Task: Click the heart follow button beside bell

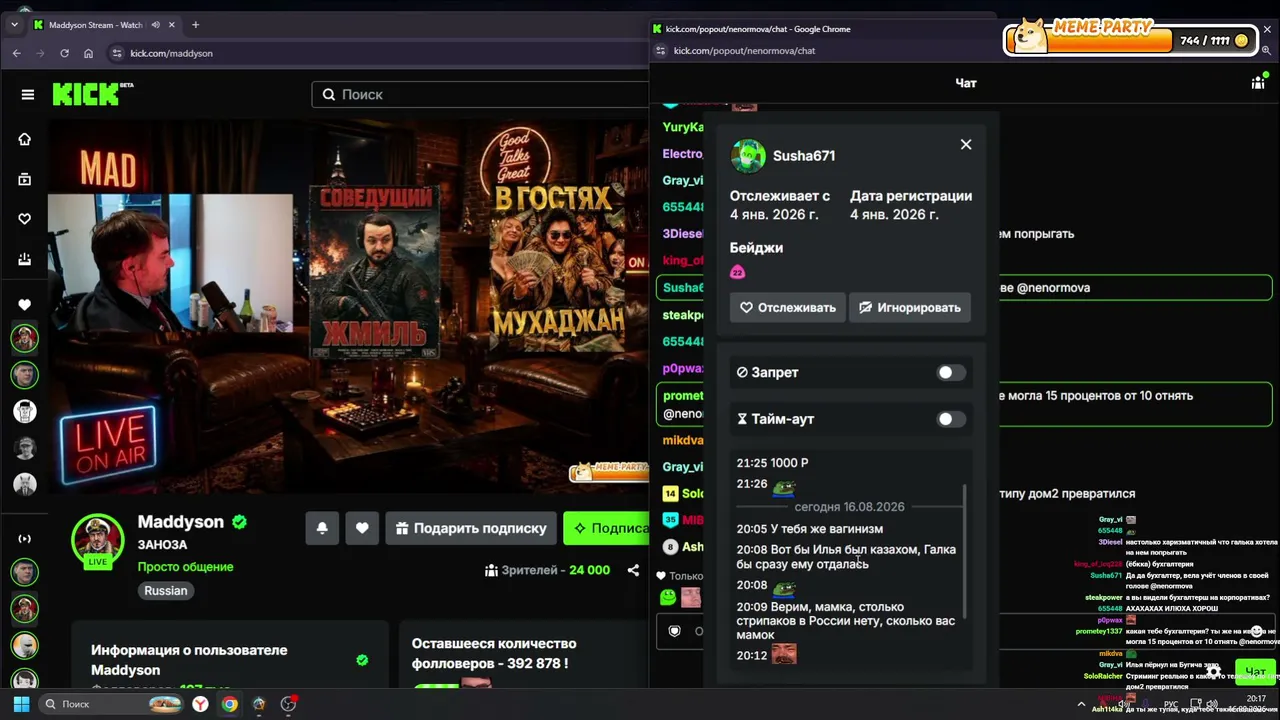Action: click(362, 528)
